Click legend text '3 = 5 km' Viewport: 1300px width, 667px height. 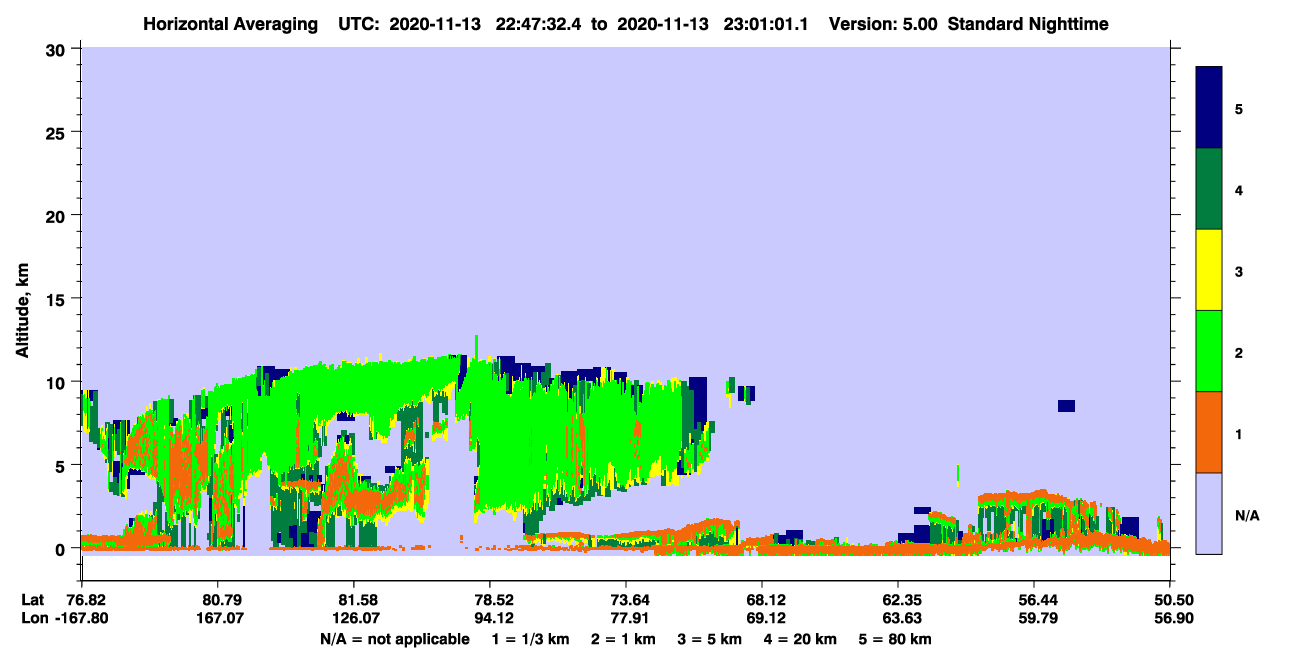710,639
